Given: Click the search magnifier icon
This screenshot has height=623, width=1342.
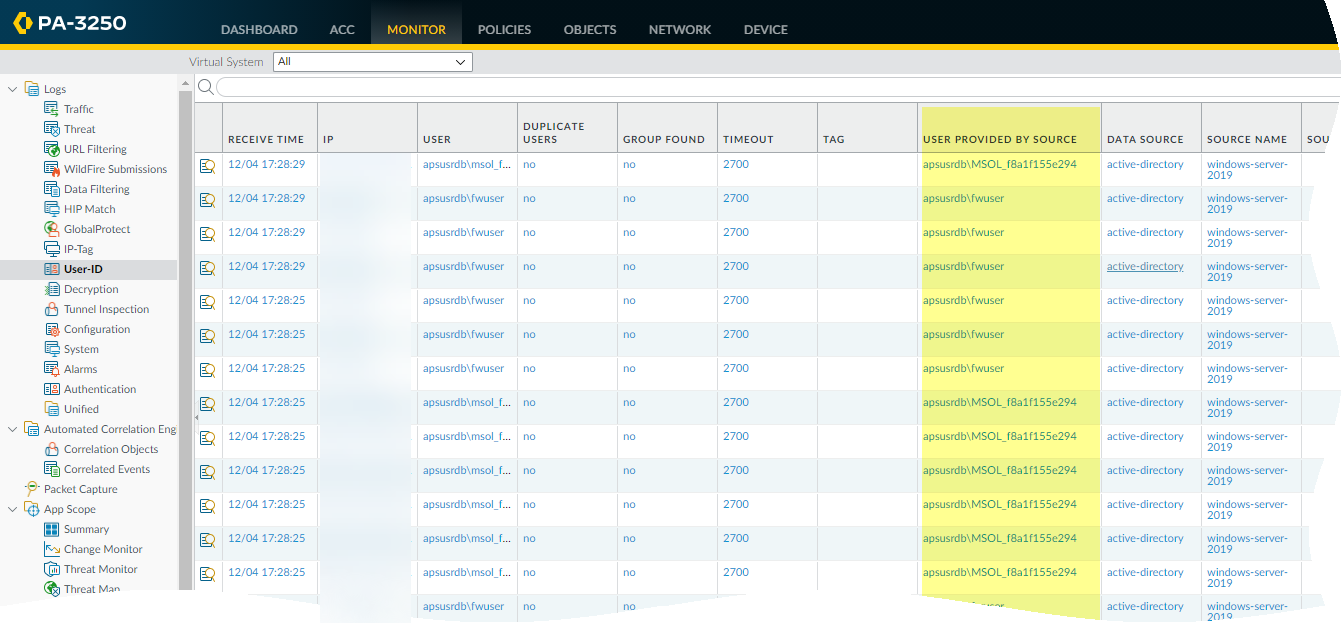Looking at the screenshot, I should 205,87.
